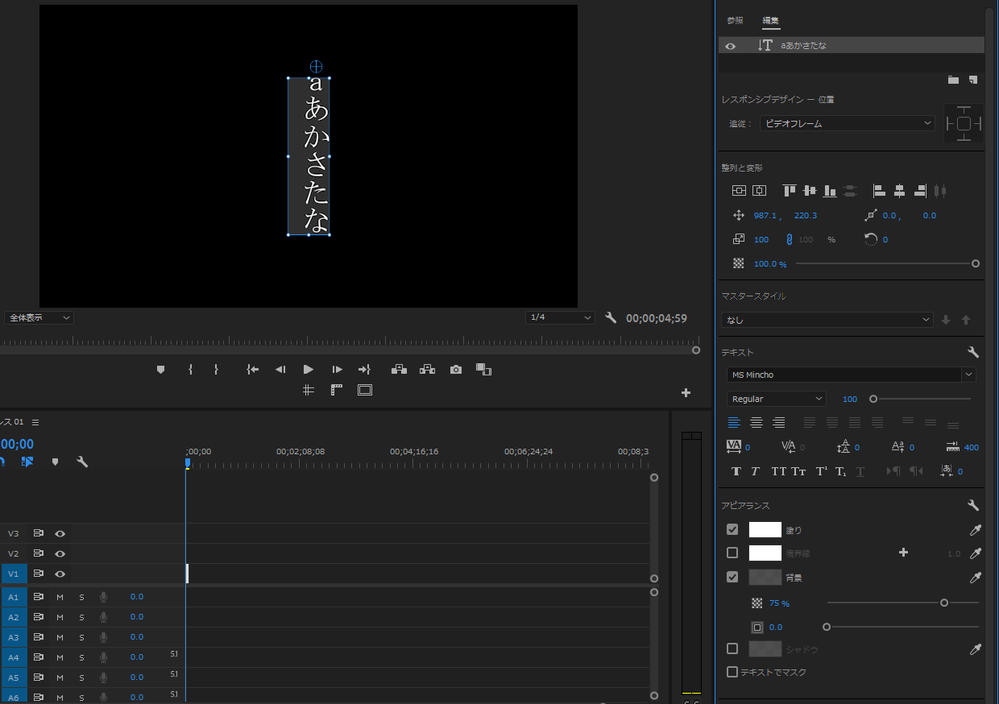Open the master style なし dropdown
999x704 pixels.
click(827, 320)
